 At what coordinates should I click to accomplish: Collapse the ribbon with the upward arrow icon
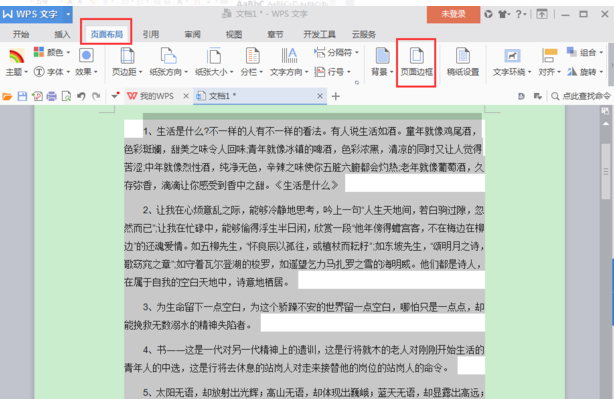click(x=542, y=14)
